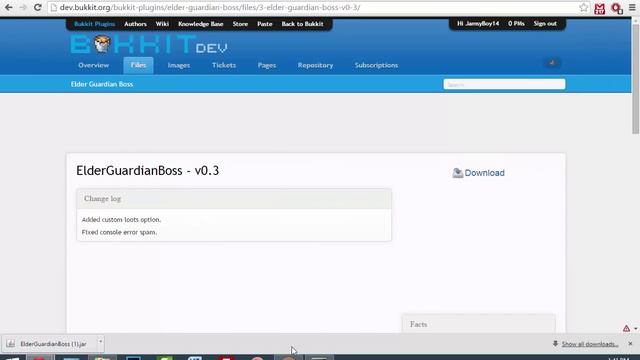
Task: Click the browser forward arrow
Action: (x=23, y=7)
